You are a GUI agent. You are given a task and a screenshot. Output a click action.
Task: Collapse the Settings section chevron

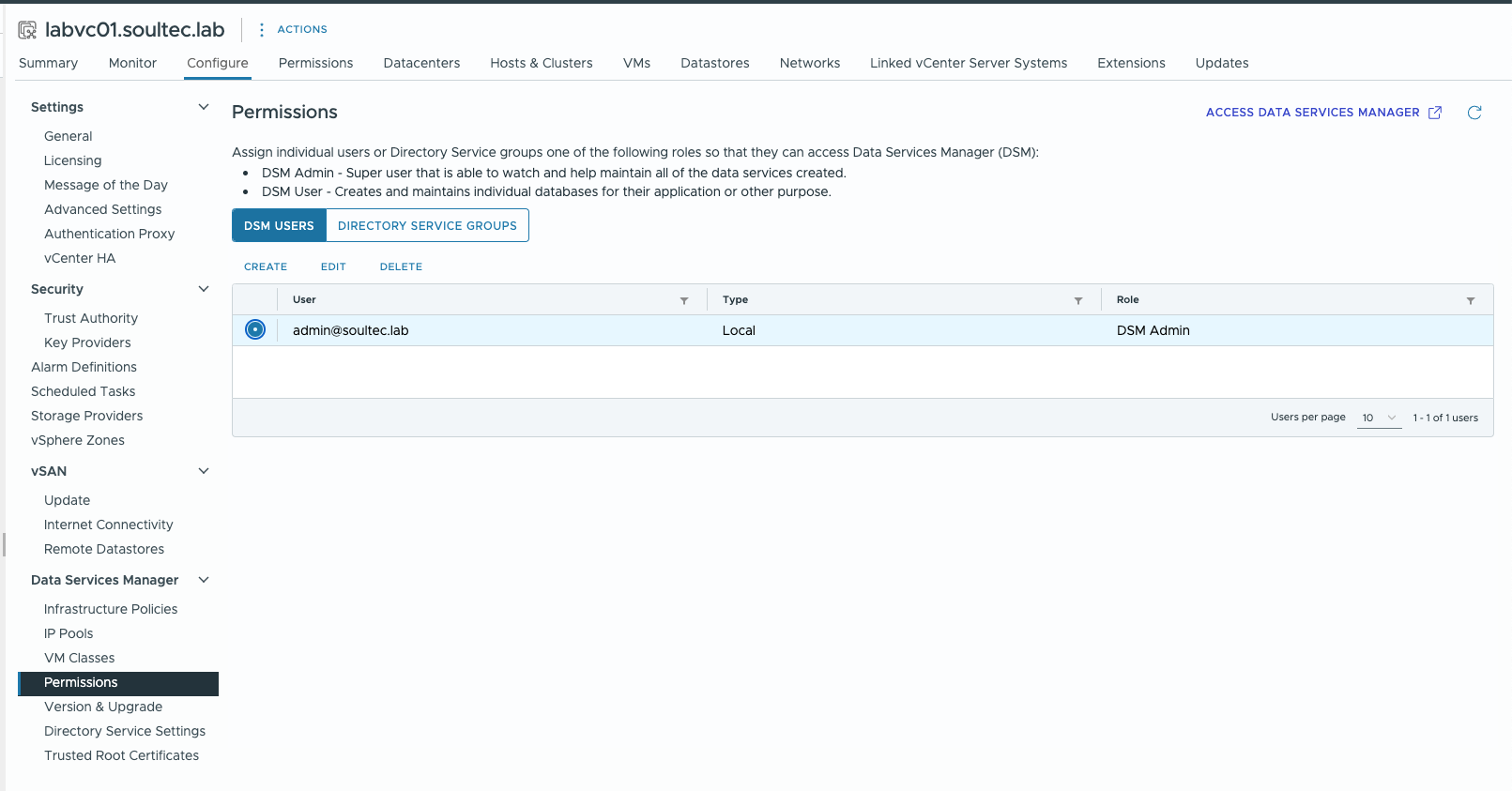click(204, 107)
